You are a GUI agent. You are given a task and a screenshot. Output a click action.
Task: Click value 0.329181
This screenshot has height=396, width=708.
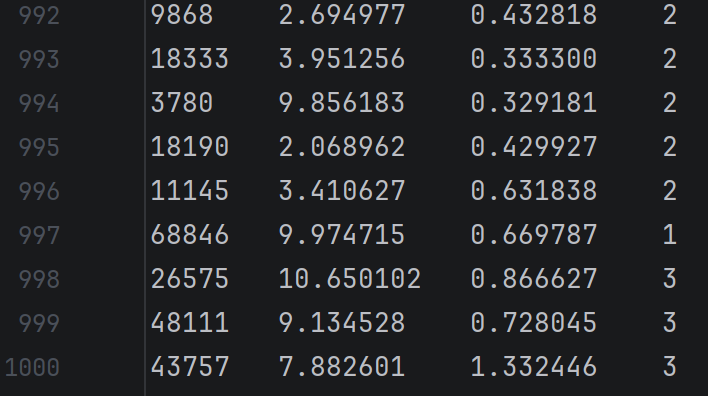pyautogui.click(x=534, y=102)
